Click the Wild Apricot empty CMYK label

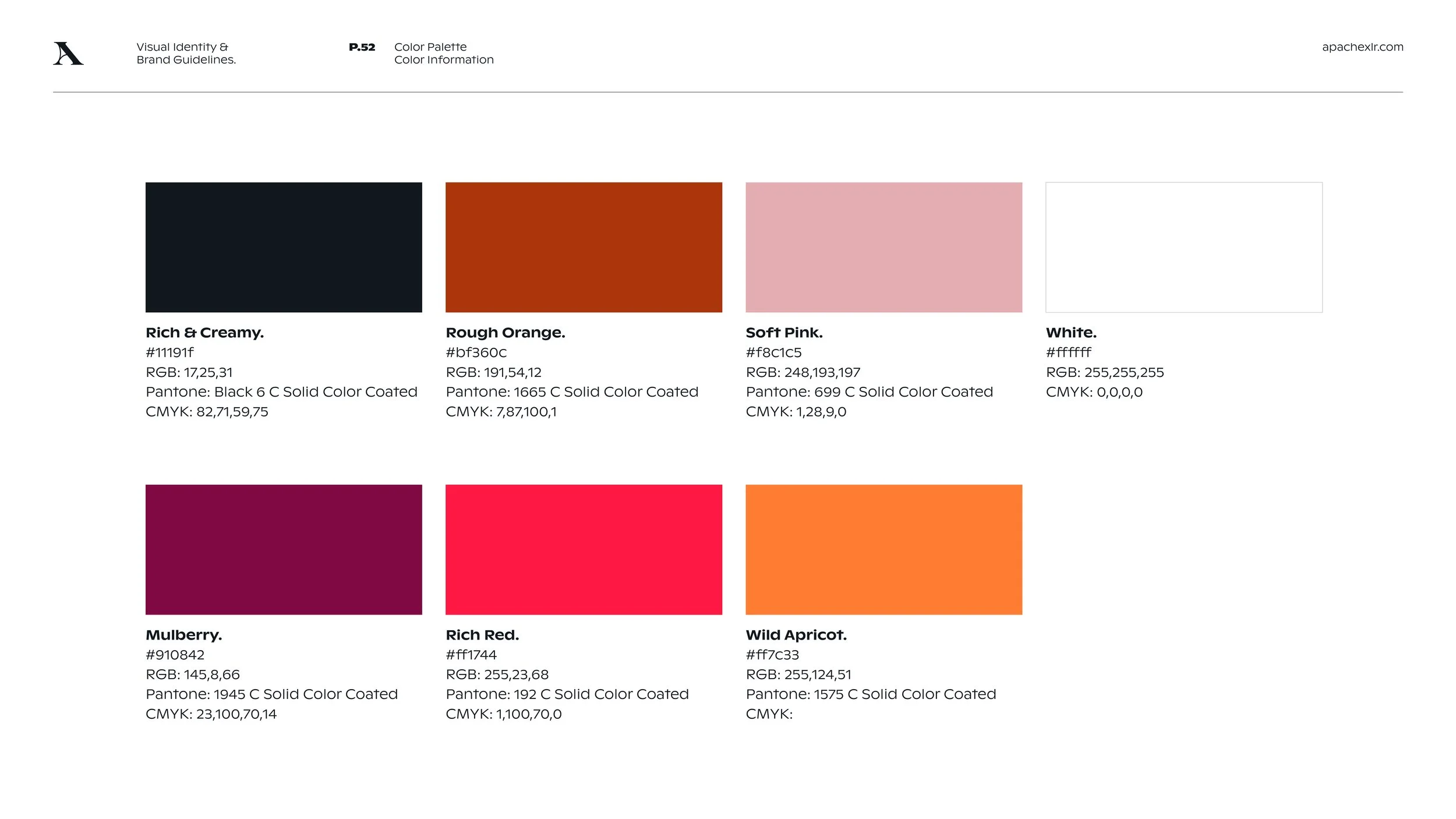point(769,714)
